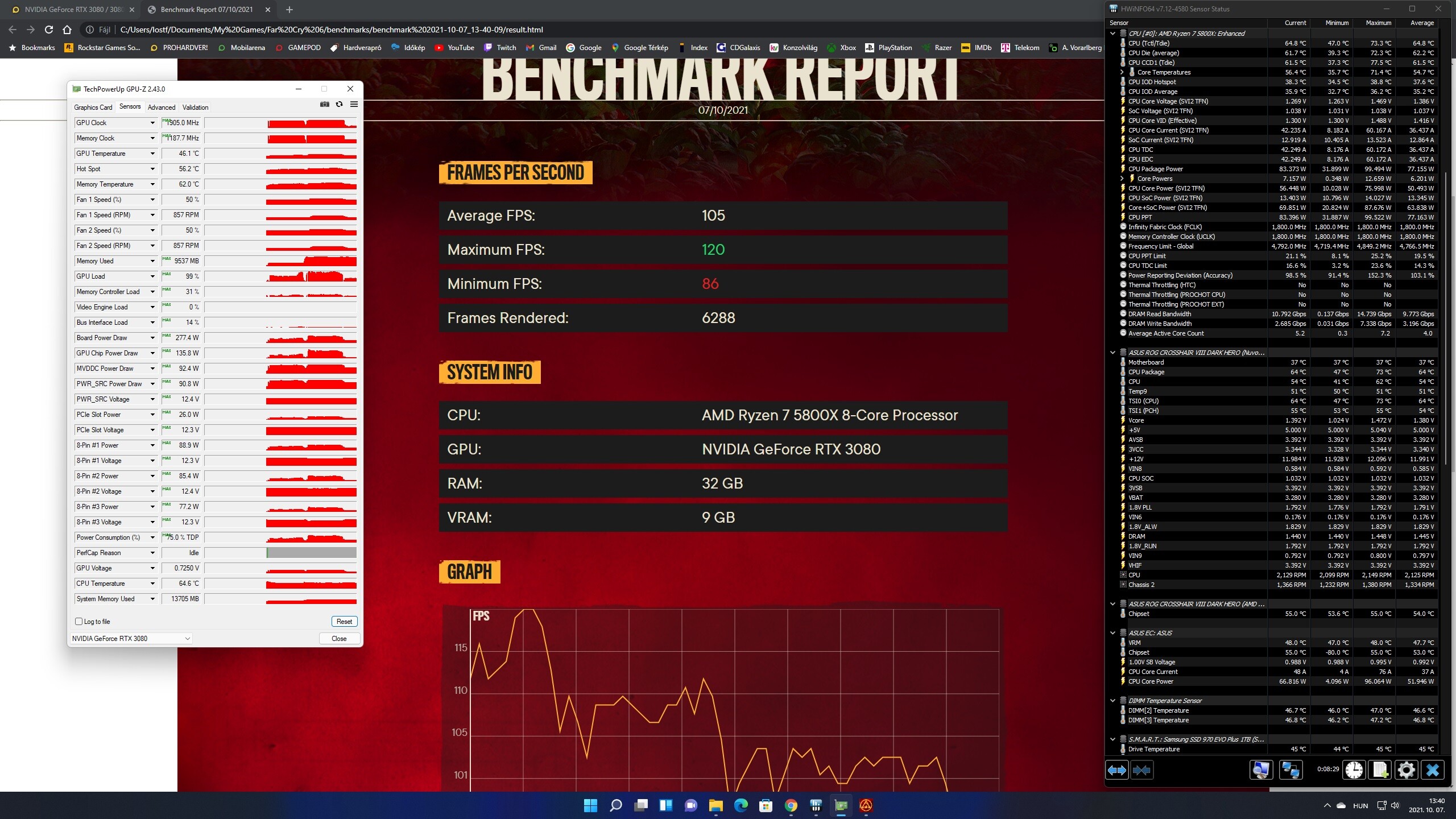
Task: Click HWiNFO clock reset timer icon
Action: [x=1354, y=770]
